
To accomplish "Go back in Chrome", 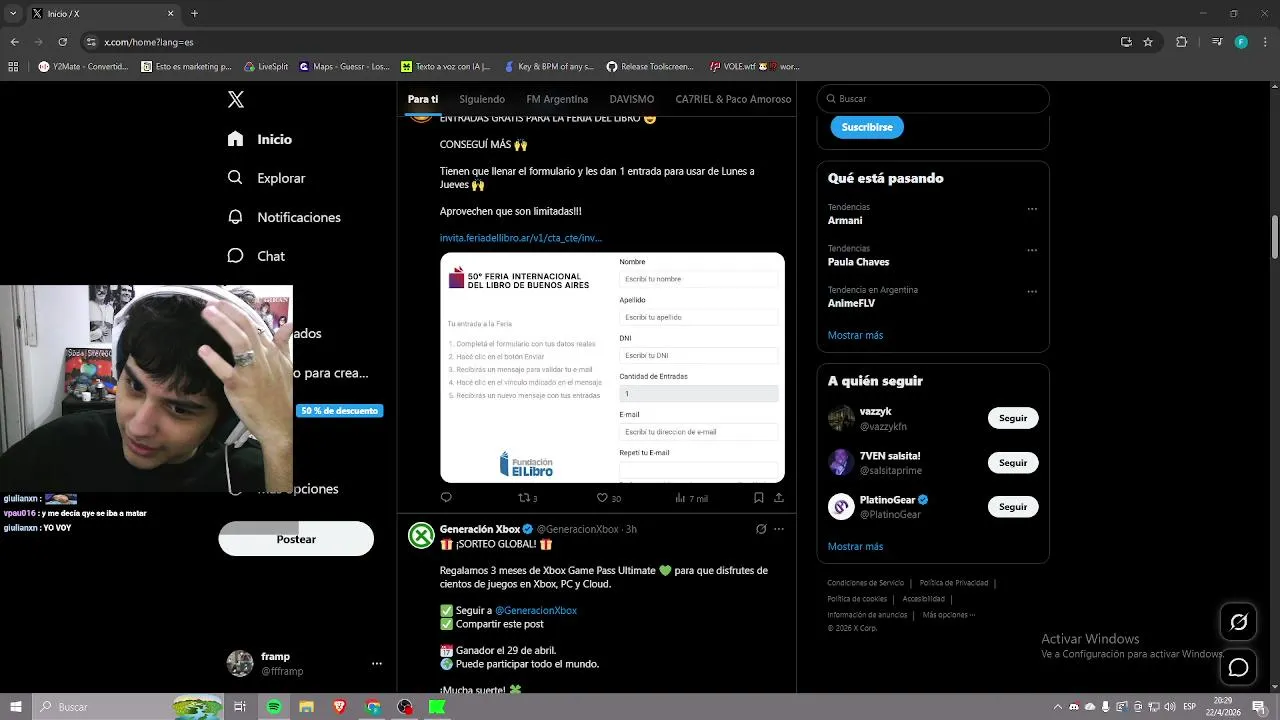I will point(14,42).
